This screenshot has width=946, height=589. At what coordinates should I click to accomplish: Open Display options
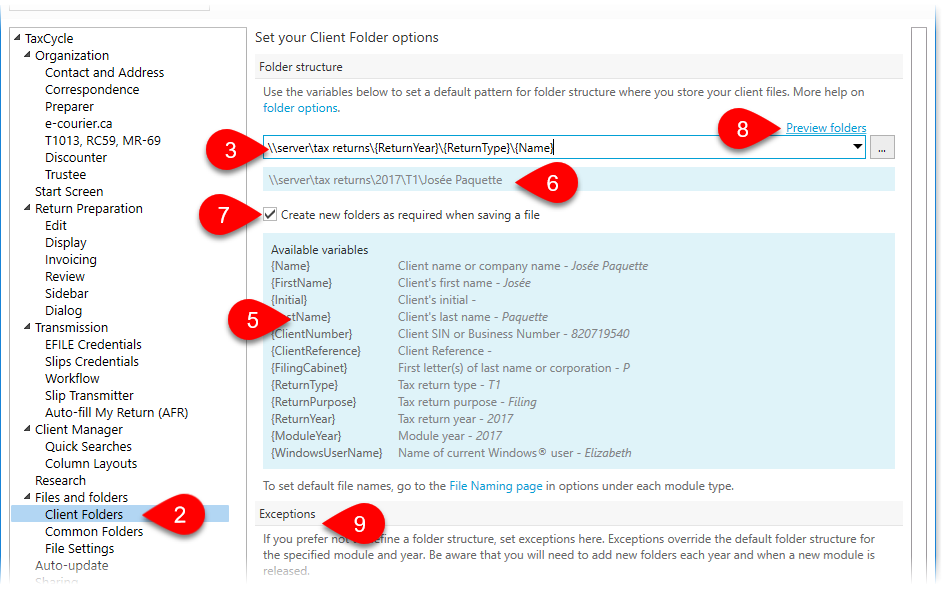pyautogui.click(x=66, y=243)
